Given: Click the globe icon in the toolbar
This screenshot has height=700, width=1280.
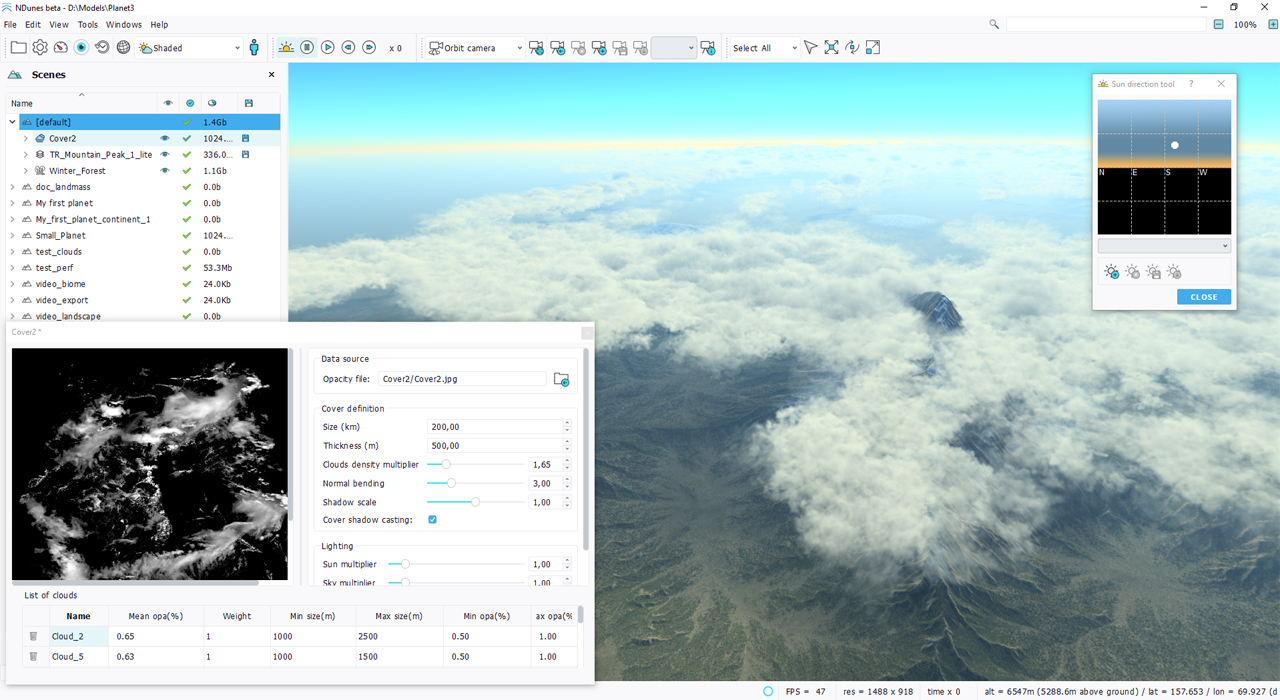Looking at the screenshot, I should pyautogui.click(x=124, y=47).
